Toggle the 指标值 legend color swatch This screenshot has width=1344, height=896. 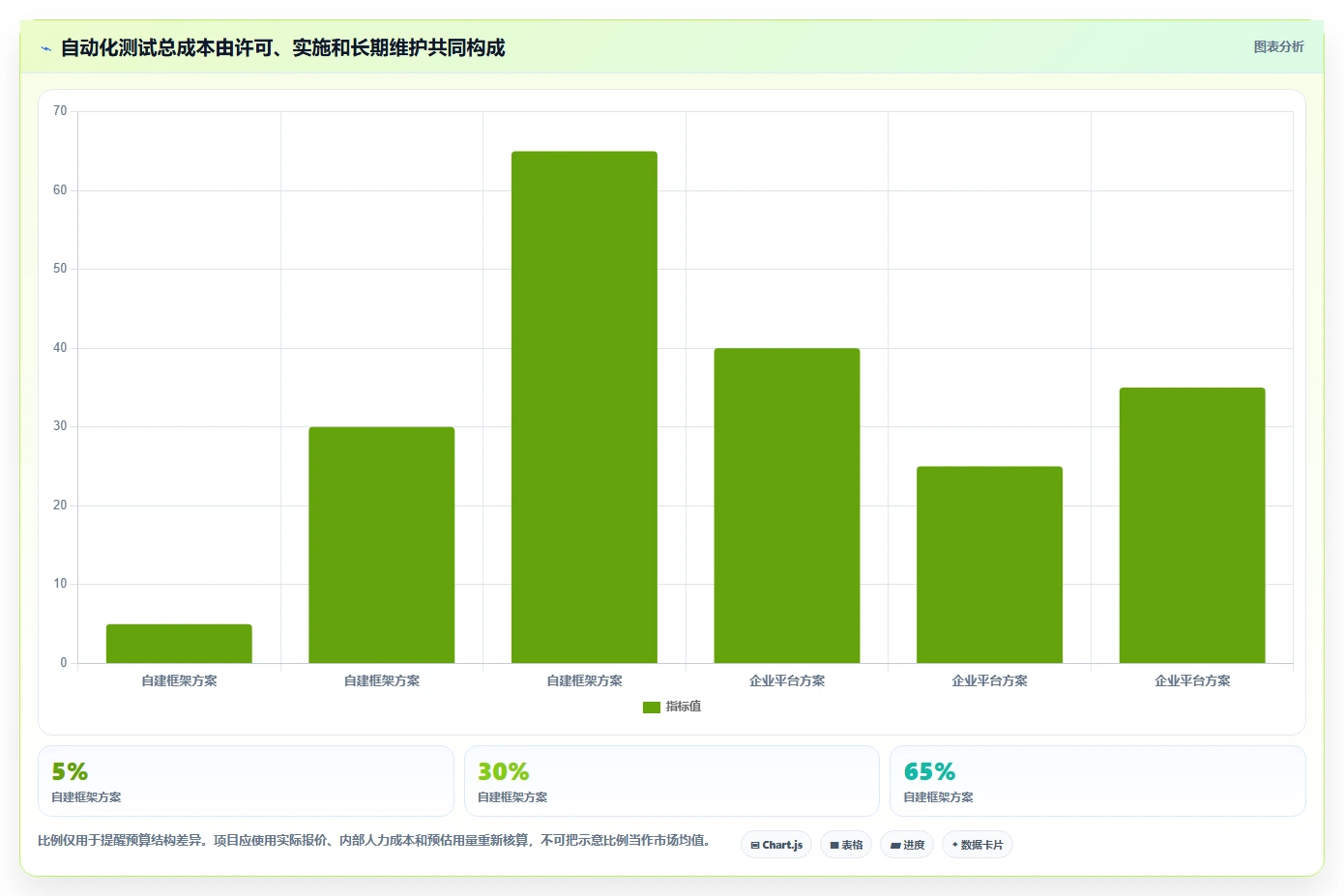pyautogui.click(x=651, y=708)
